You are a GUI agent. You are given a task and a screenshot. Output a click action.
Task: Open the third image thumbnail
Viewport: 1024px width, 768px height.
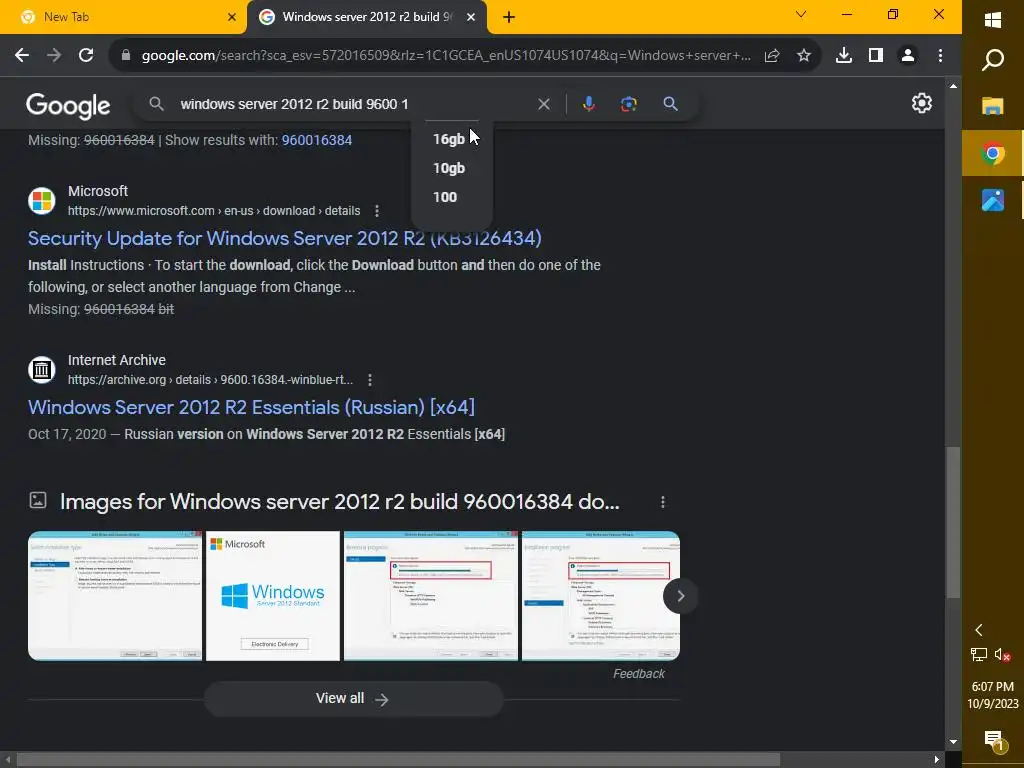431,596
